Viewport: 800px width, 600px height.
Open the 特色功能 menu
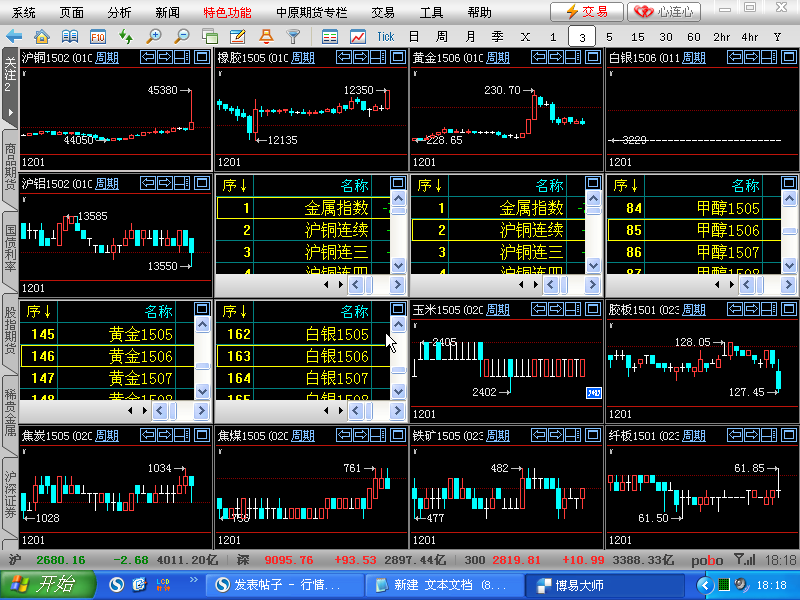point(227,12)
